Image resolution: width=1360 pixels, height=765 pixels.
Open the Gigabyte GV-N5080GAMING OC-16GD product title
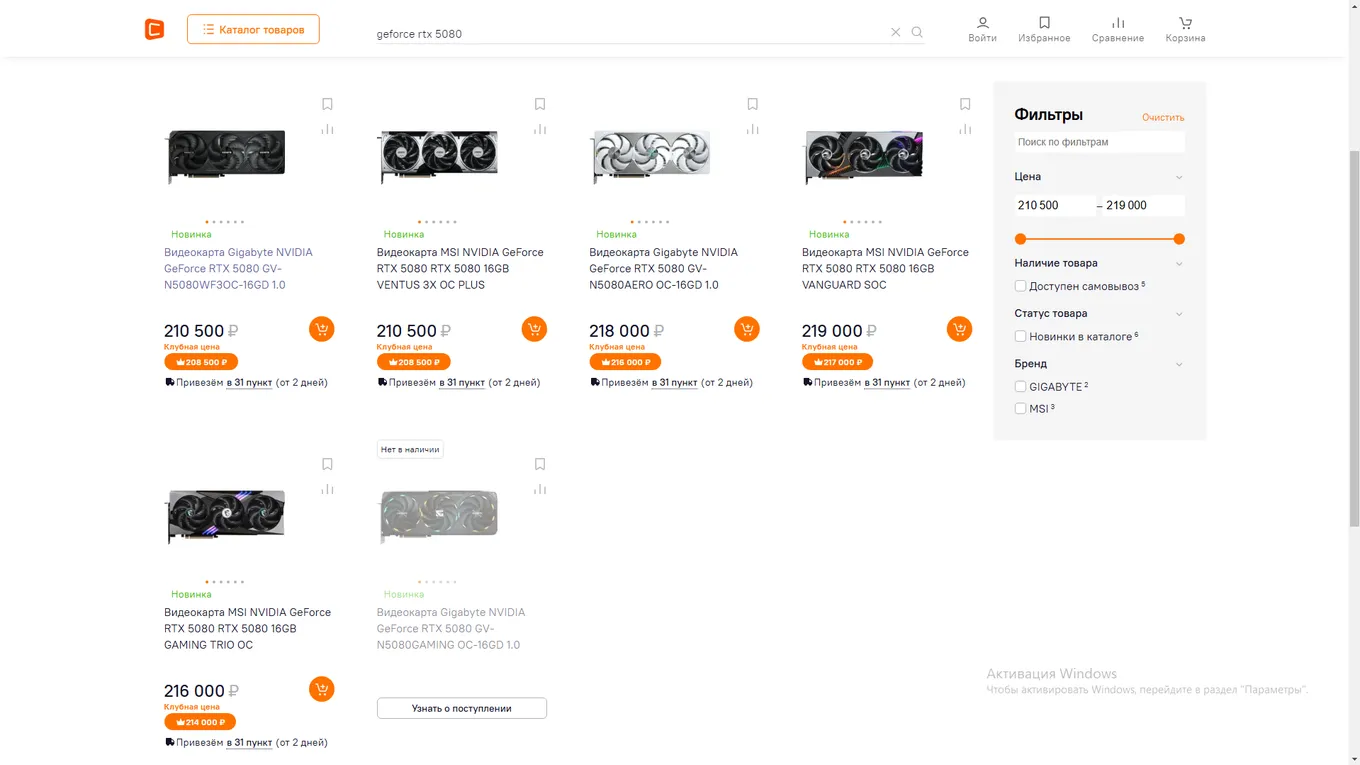(x=451, y=628)
